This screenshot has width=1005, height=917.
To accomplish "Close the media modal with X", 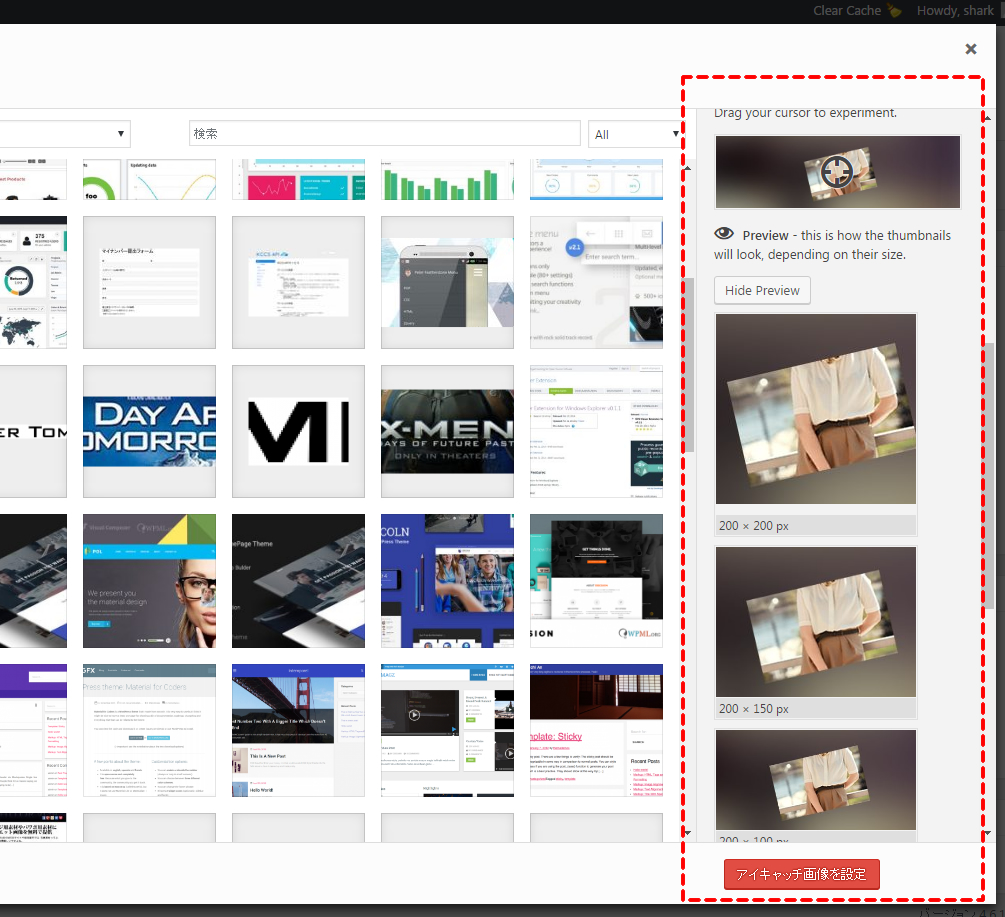I will [970, 49].
